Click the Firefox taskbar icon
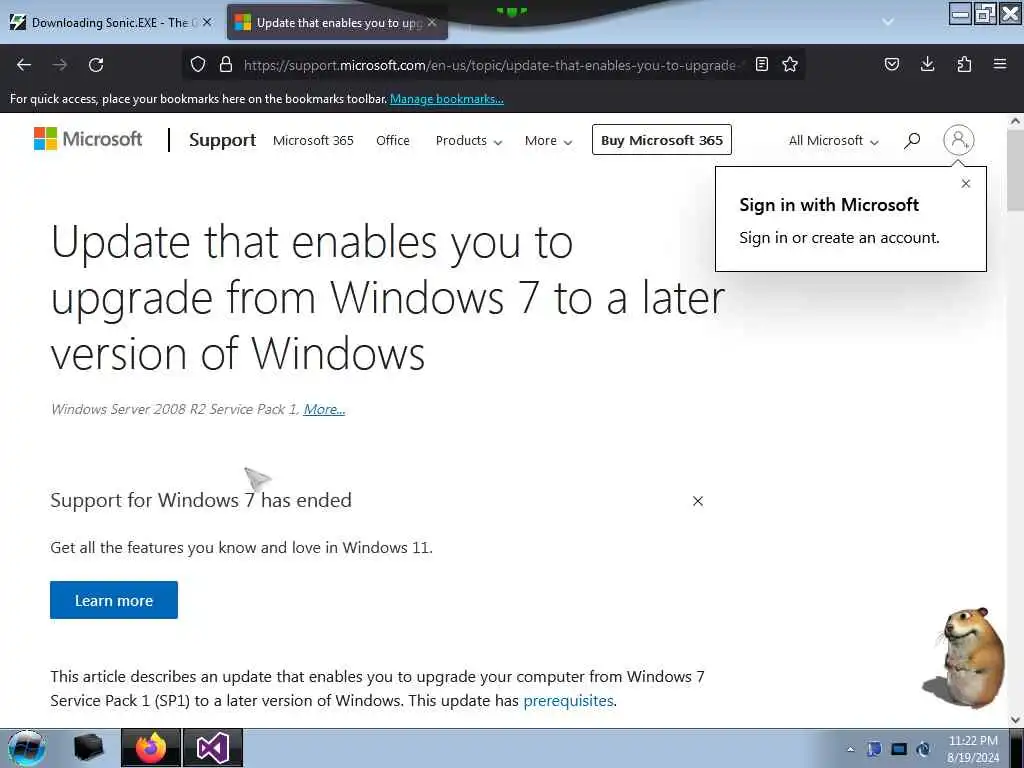 [x=151, y=748]
